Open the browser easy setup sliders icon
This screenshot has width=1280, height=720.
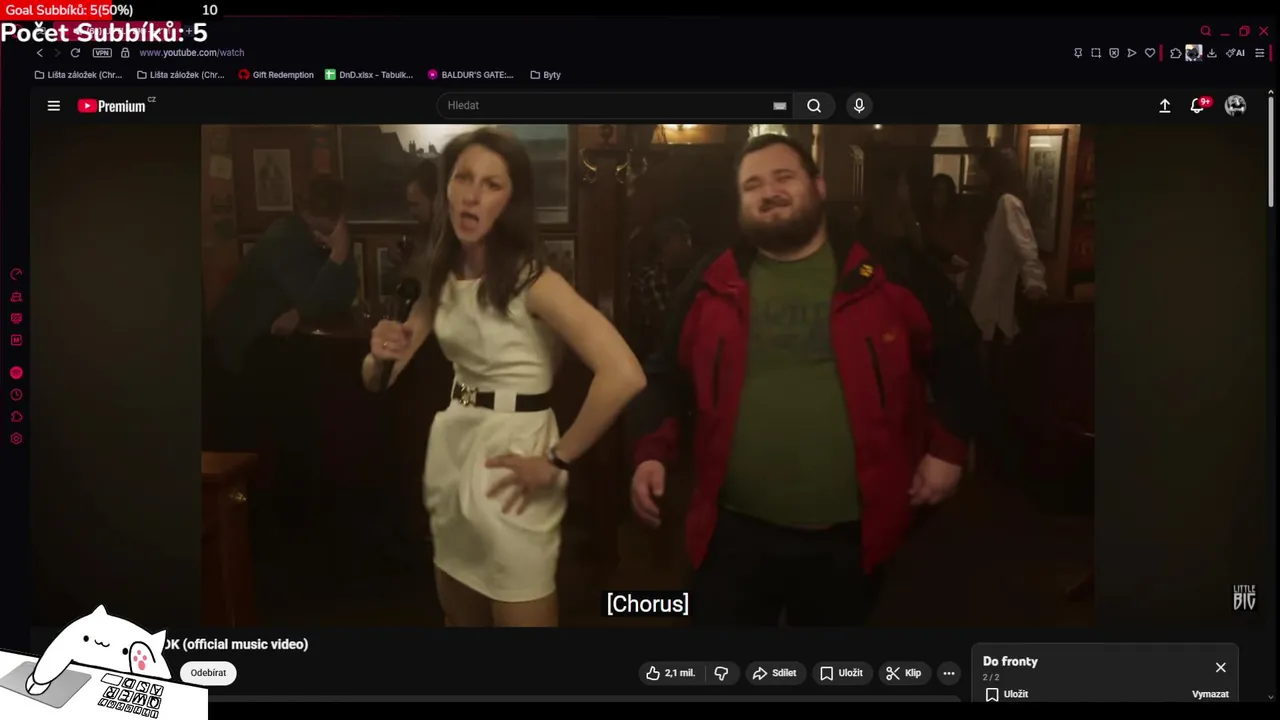[x=1260, y=53]
